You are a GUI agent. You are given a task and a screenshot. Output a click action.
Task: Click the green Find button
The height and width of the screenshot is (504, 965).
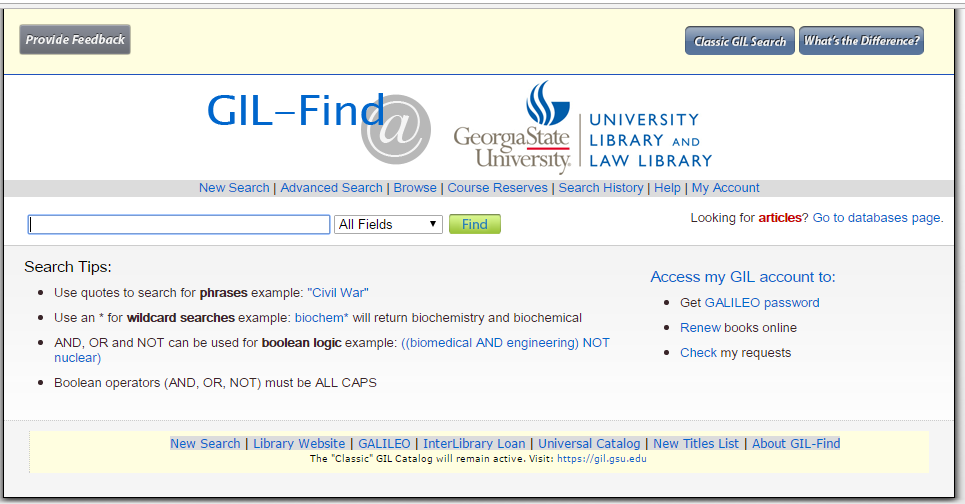474,224
